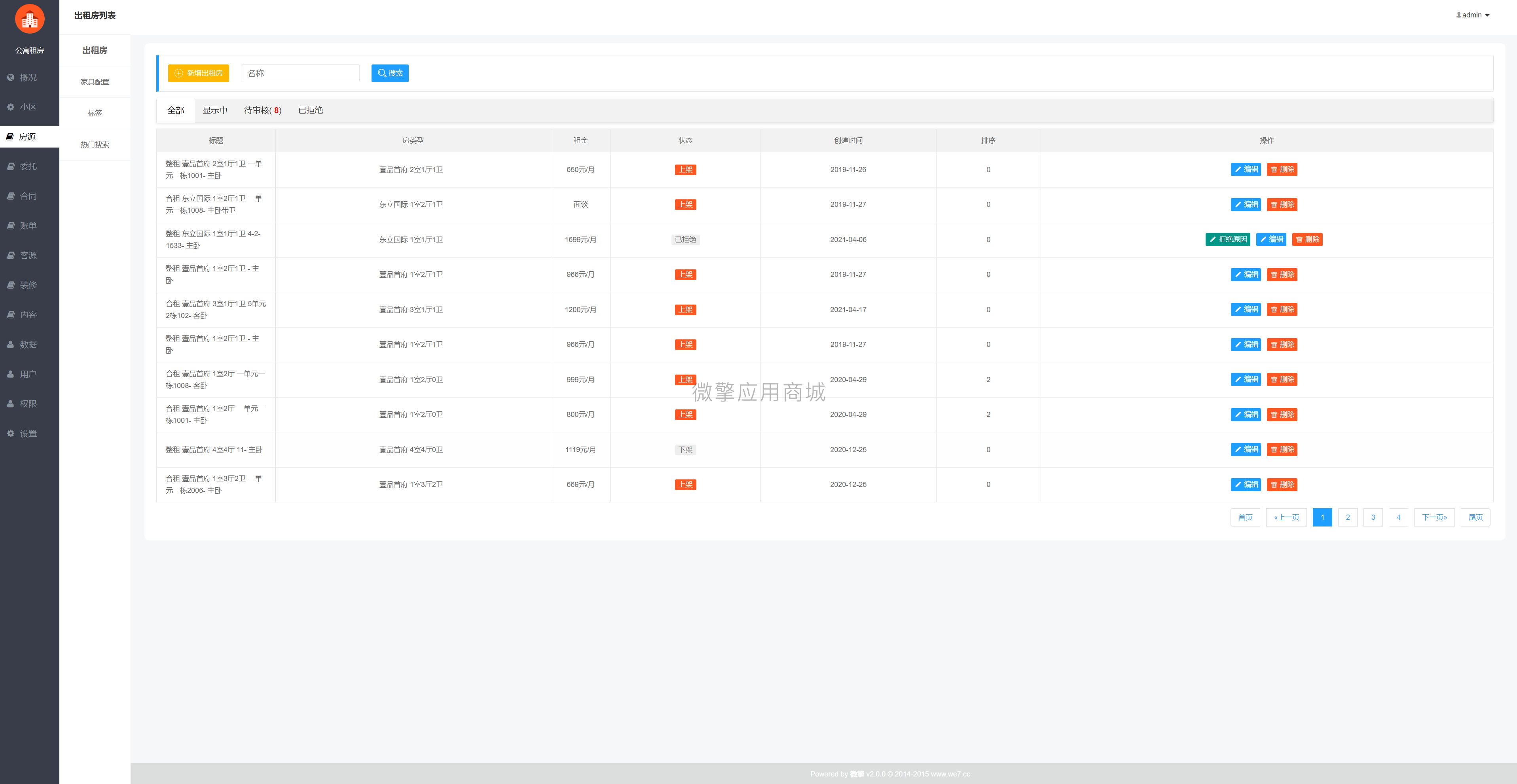Open 热门搜索 hot search submenu
The image size is (1517, 784).
click(x=95, y=145)
